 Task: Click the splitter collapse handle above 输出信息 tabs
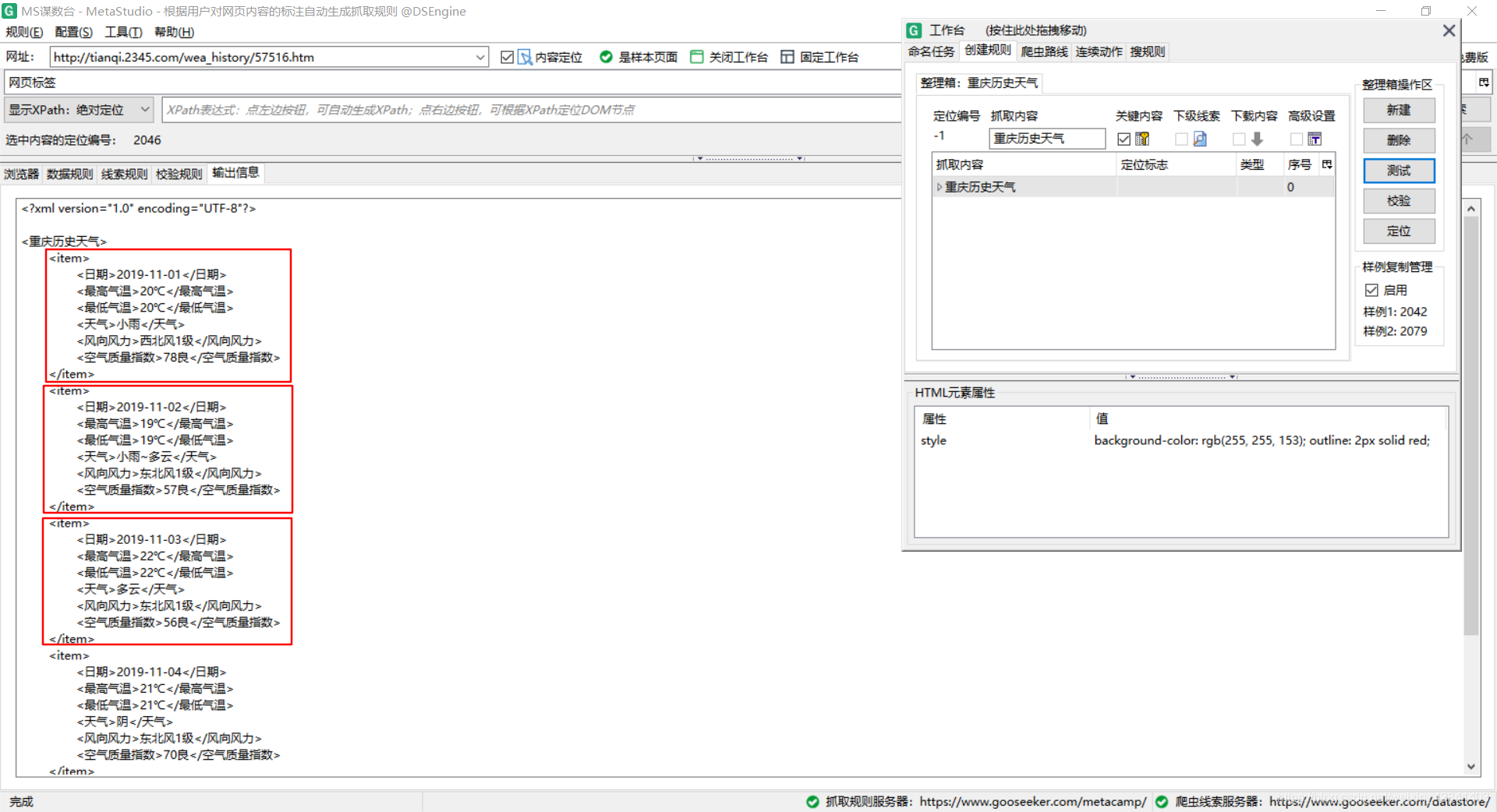[x=748, y=158]
